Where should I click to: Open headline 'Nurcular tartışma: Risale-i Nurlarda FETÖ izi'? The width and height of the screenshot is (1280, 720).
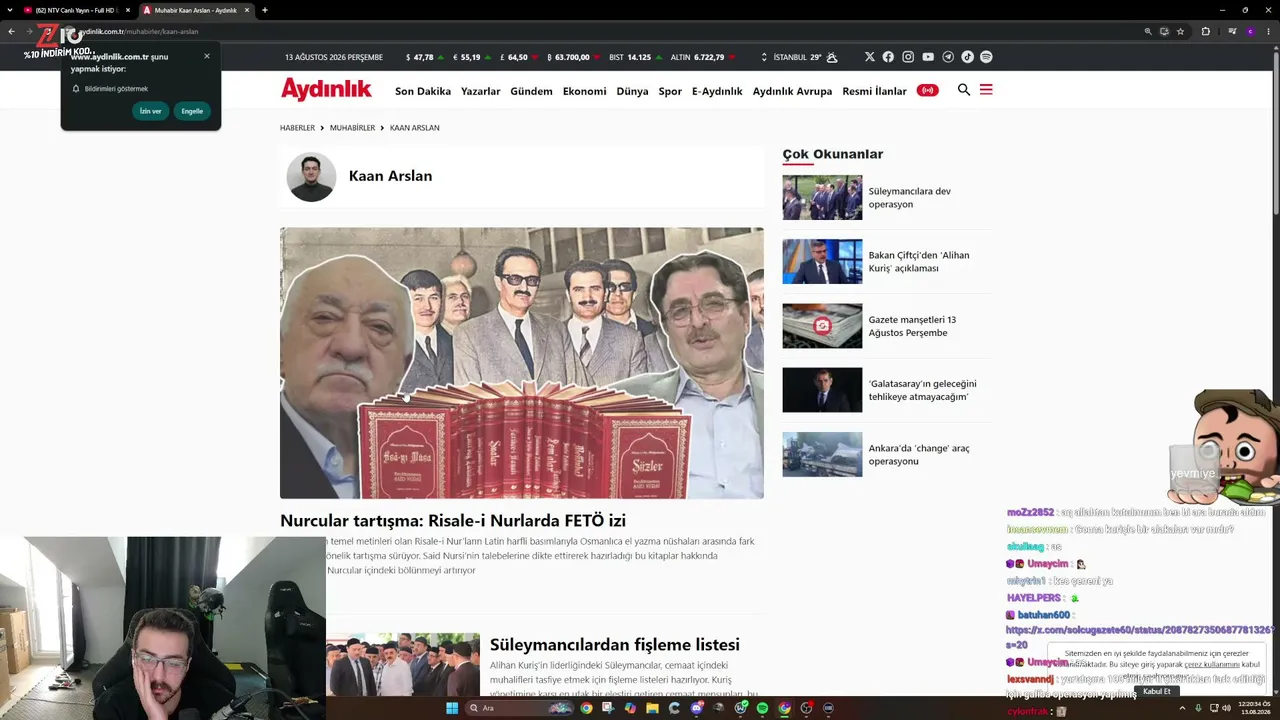pyautogui.click(x=453, y=520)
